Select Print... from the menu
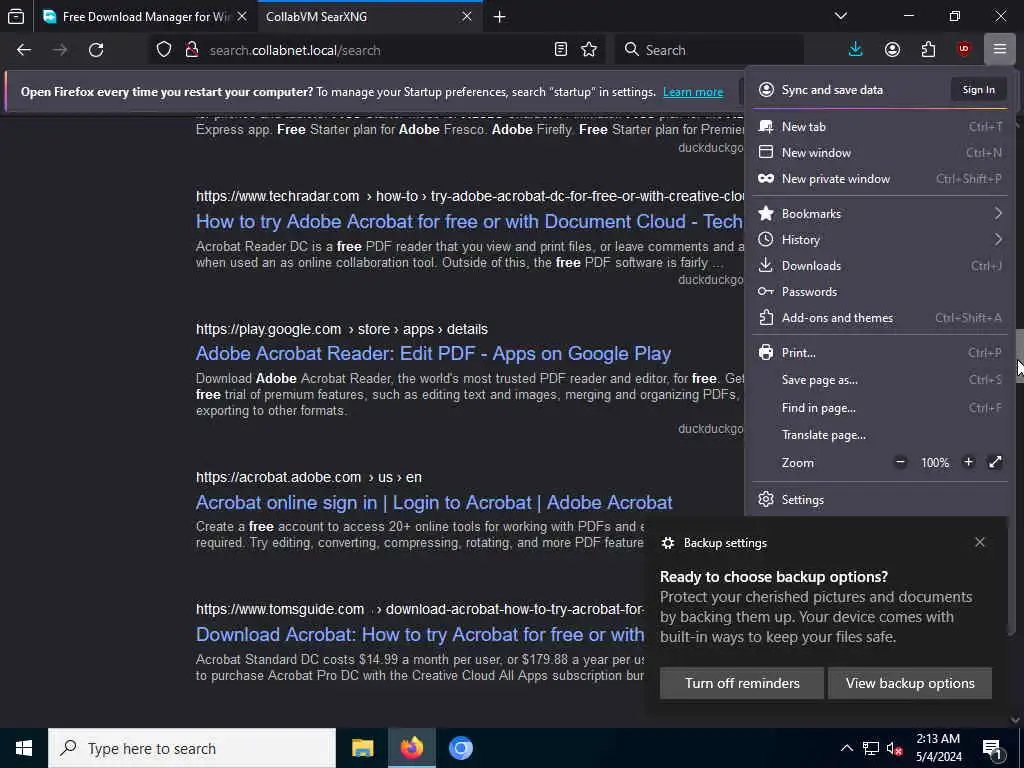 [880, 353]
